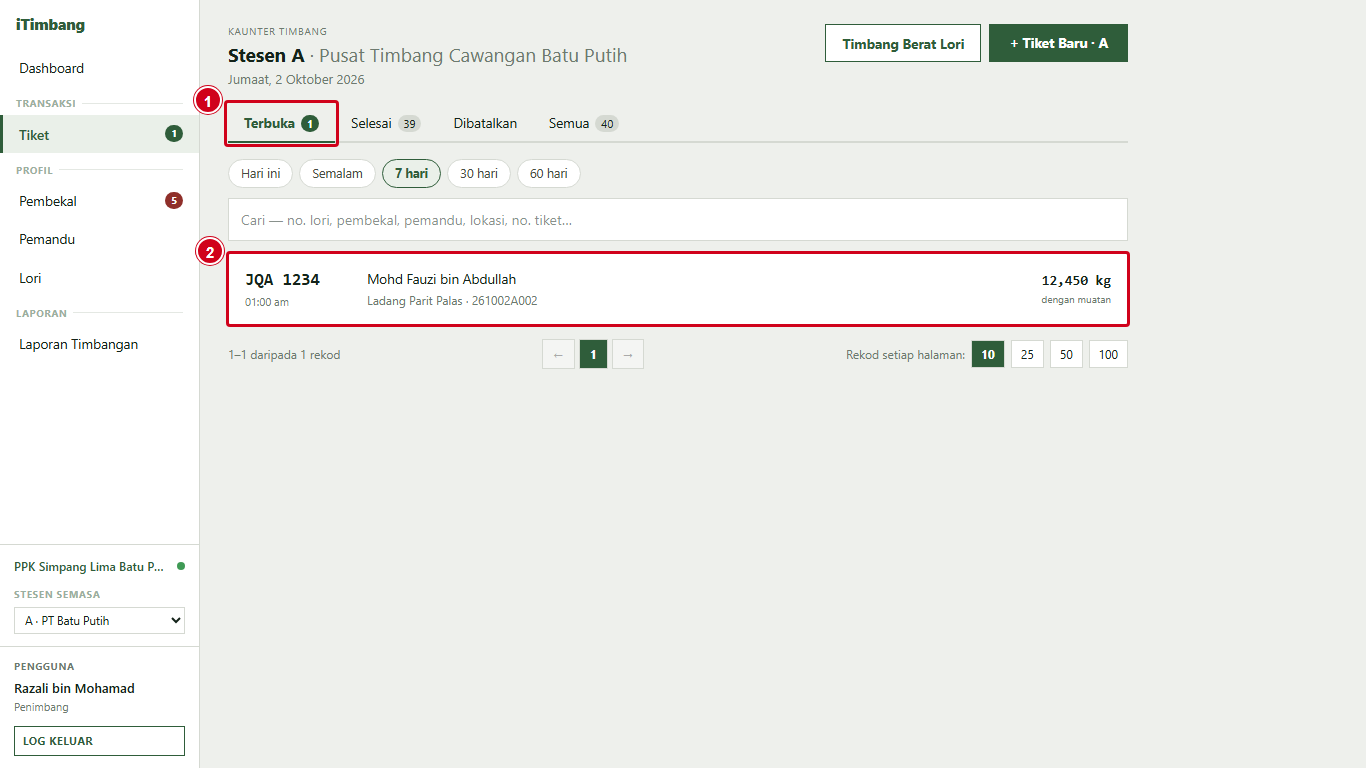Set records per page to 100

[1108, 354]
